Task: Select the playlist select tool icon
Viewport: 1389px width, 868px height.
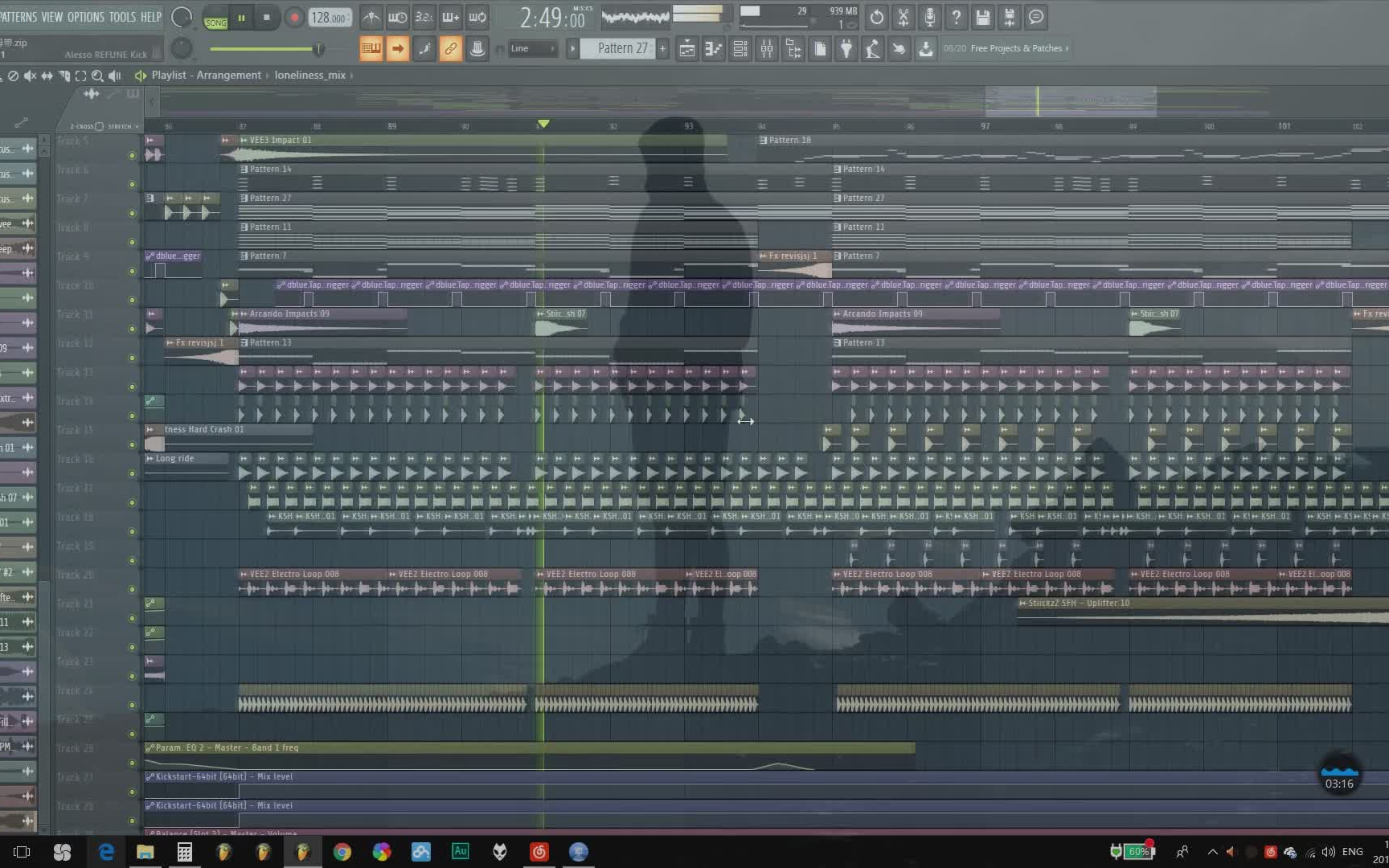Action: pos(80,76)
